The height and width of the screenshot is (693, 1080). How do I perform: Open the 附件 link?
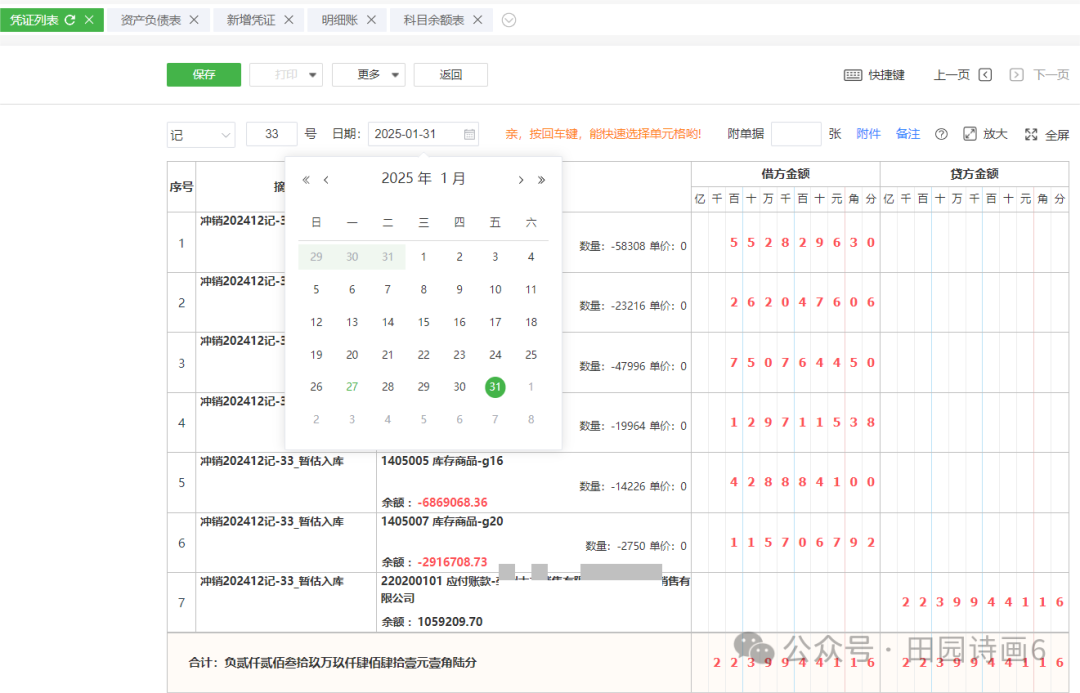tap(868, 134)
